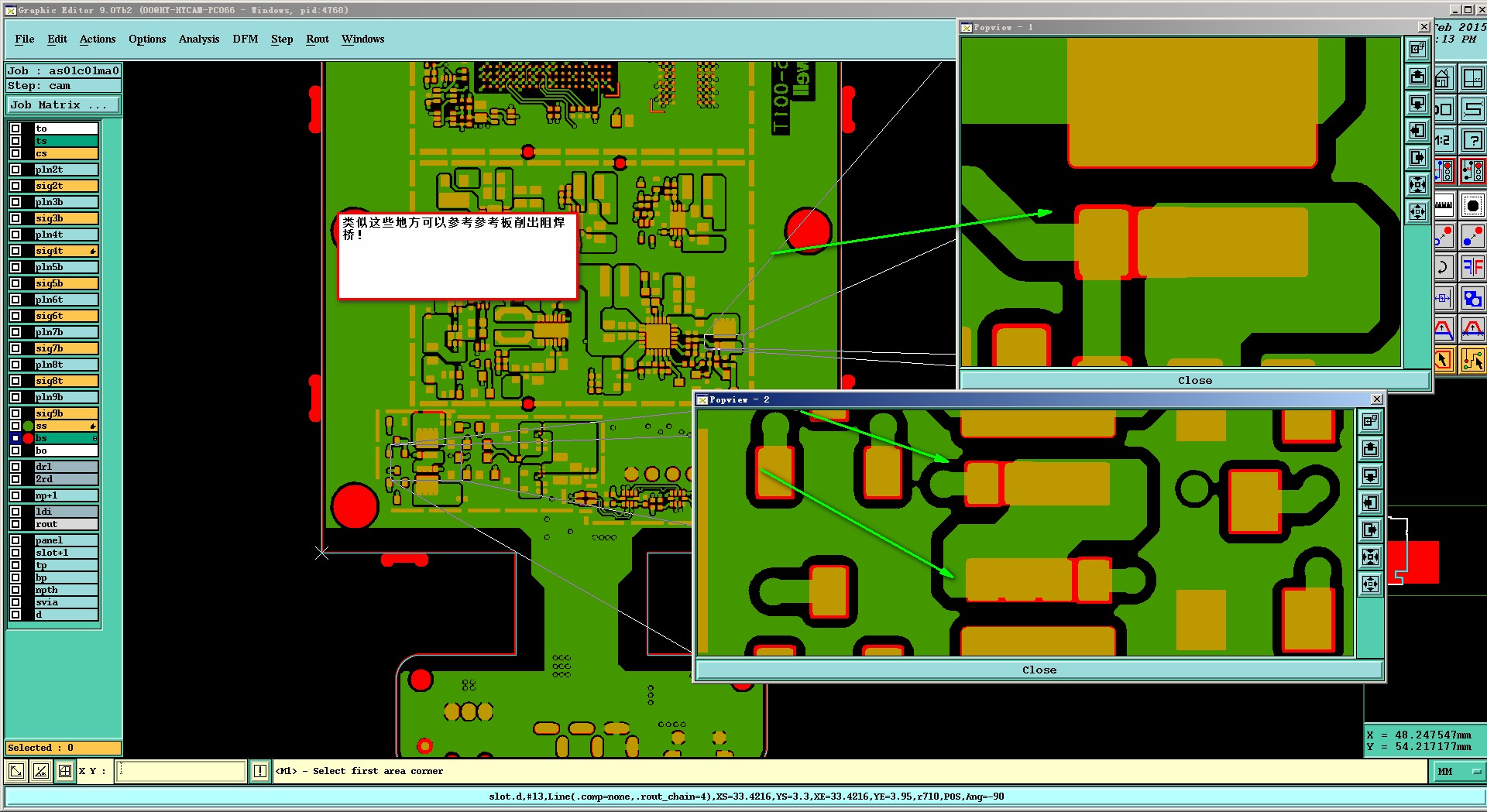1487x812 pixels.
Task: Click the pan-up arrow icon in Popview 1
Action: point(1417,77)
